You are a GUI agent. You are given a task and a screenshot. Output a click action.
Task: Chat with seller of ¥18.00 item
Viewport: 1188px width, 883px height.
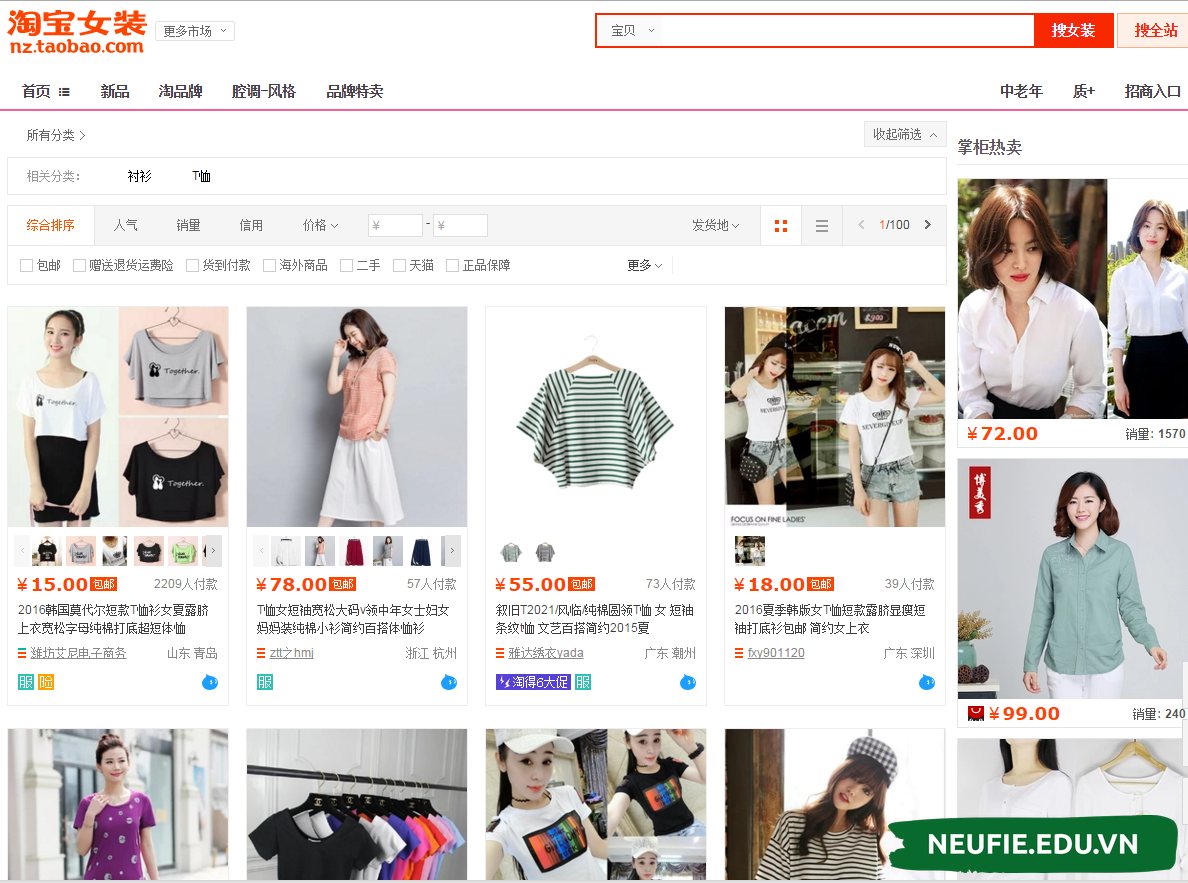click(927, 682)
